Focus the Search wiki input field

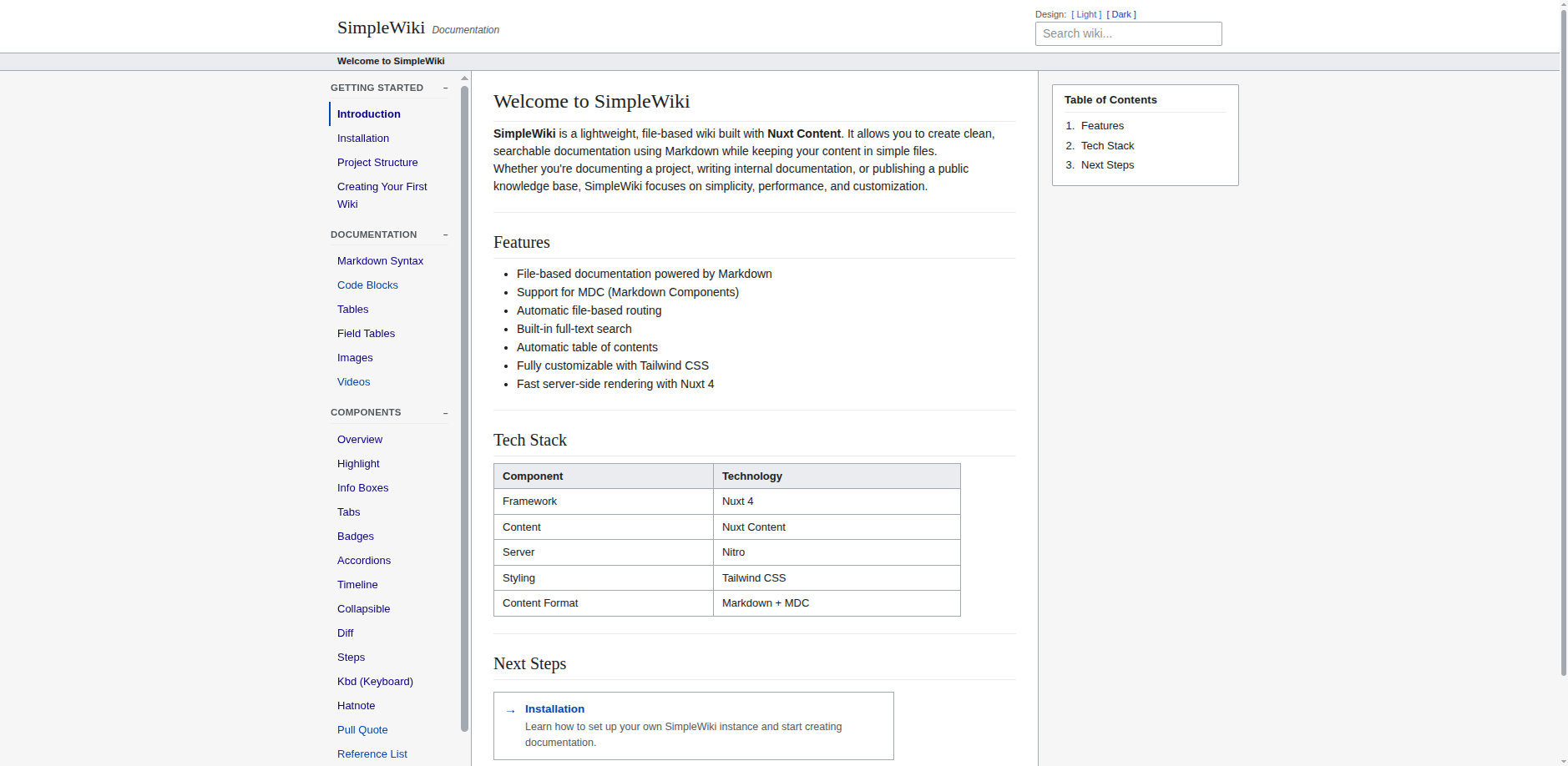tap(1128, 33)
